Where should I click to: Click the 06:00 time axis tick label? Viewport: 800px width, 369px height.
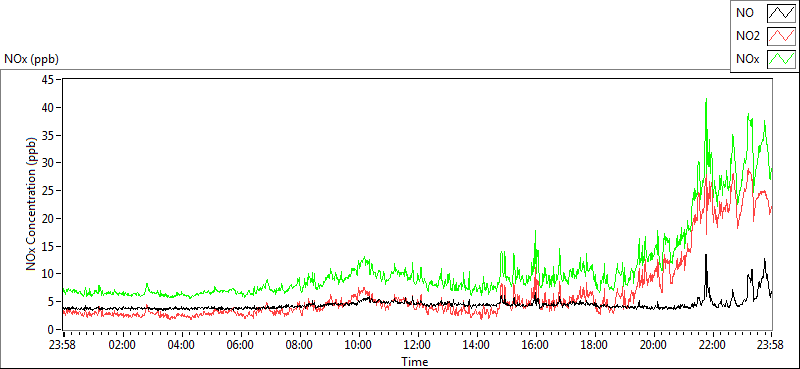pos(240,345)
